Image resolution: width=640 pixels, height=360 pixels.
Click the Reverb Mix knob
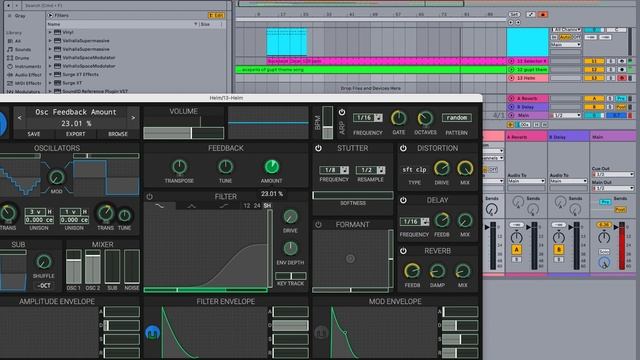(x=462, y=271)
